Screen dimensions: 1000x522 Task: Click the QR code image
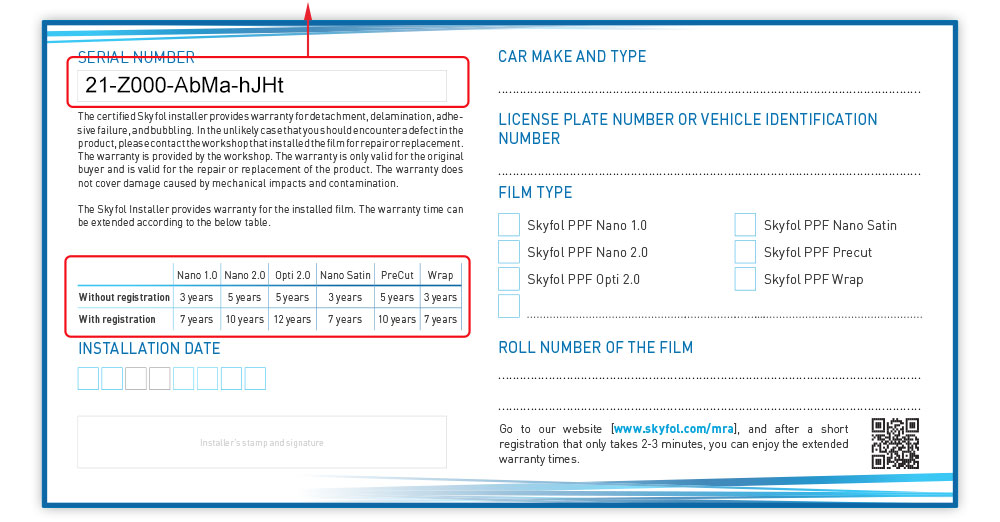pyautogui.click(x=895, y=444)
